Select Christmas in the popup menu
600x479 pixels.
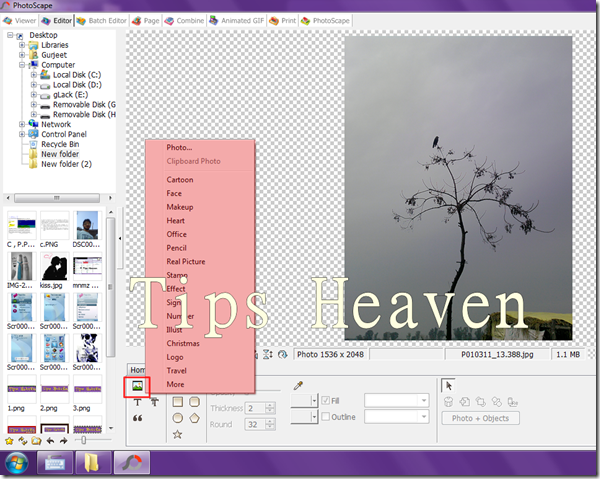click(183, 344)
